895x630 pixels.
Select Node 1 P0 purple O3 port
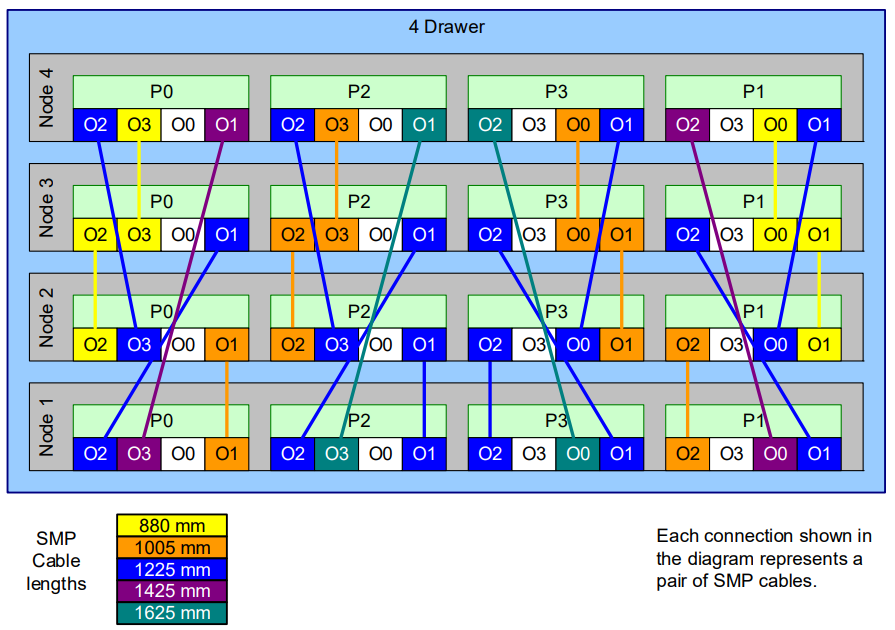139,454
